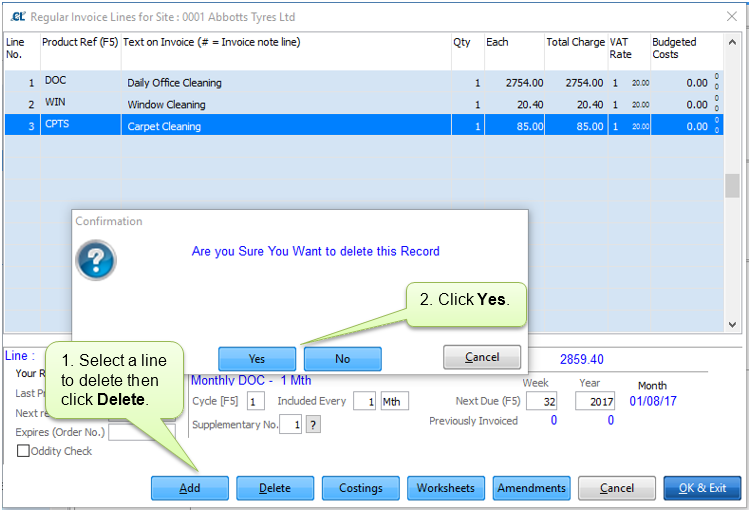Image resolution: width=750 pixels, height=514 pixels.
Task: Click the Add button
Action: tap(189, 488)
